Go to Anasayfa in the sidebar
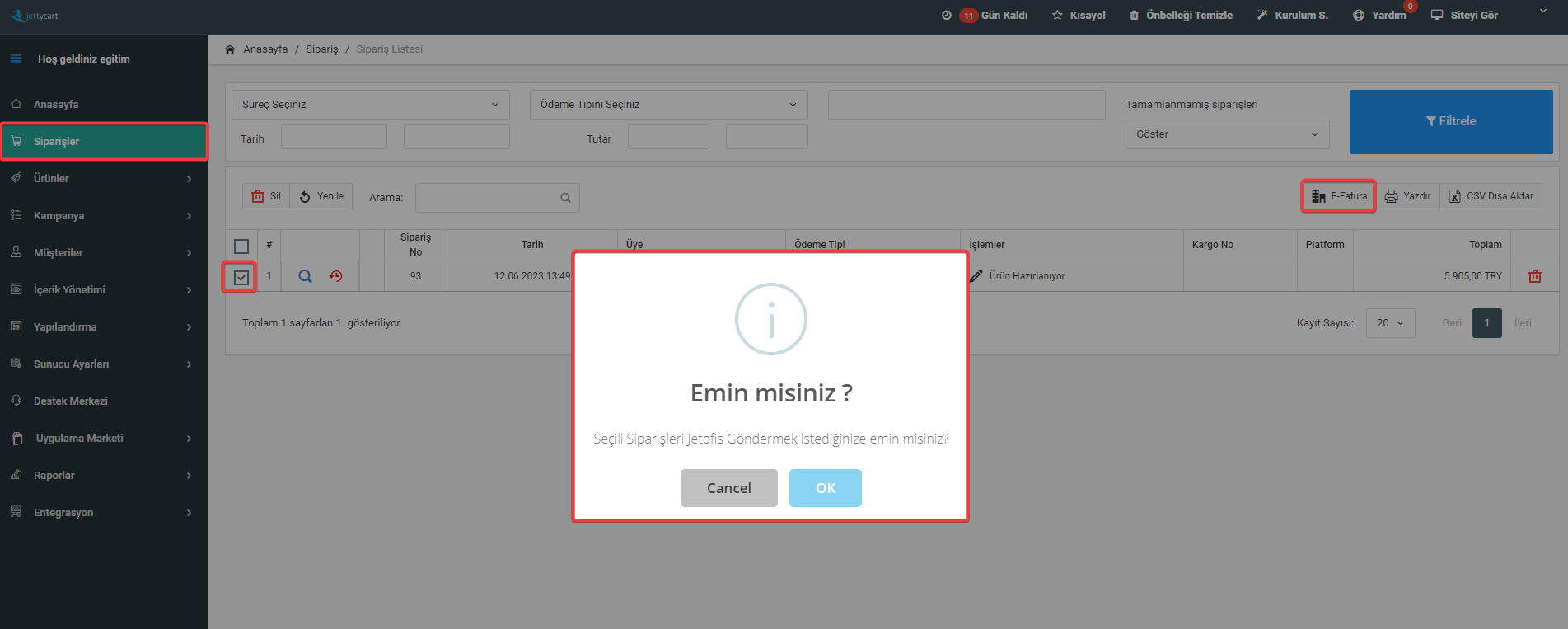 (104, 105)
